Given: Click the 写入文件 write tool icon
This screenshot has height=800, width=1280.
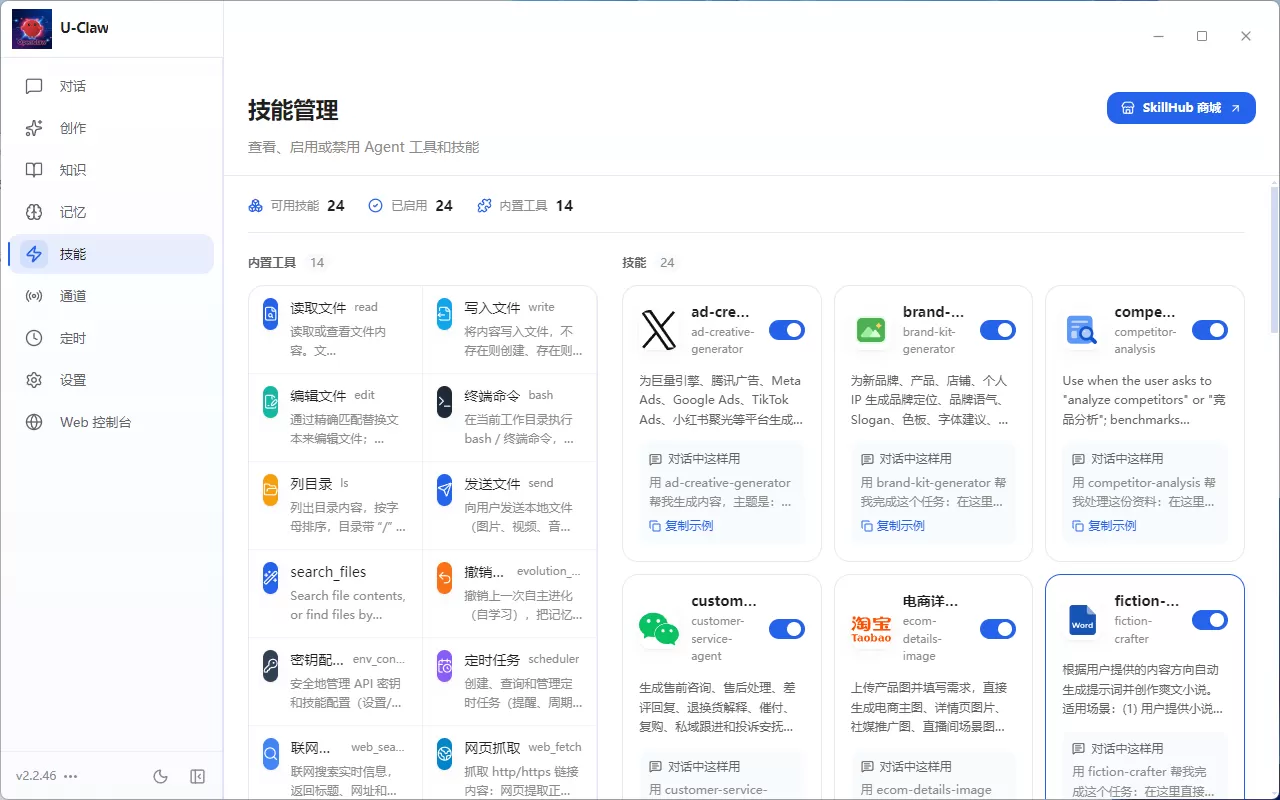Looking at the screenshot, I should click(445, 314).
